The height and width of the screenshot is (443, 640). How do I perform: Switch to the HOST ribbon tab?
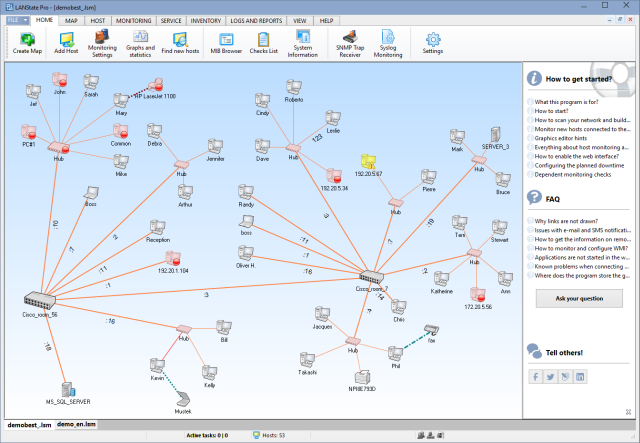click(98, 20)
